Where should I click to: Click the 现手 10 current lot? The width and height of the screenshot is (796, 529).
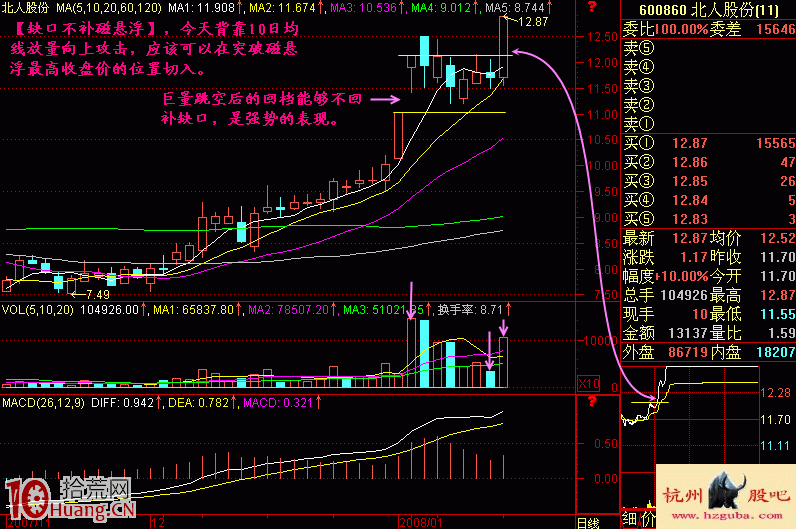[x=665, y=314]
